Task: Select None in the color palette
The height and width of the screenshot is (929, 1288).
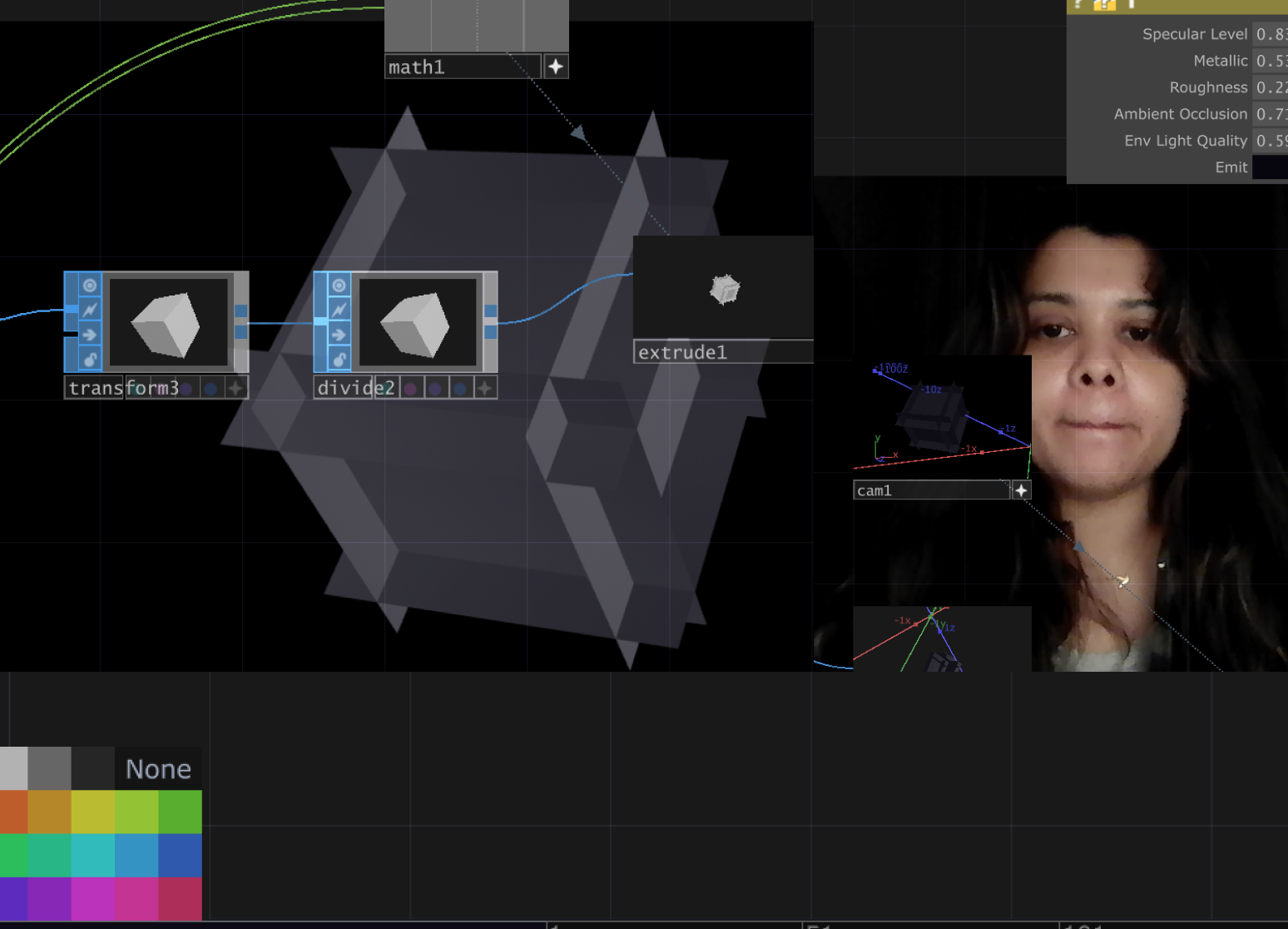Action: coord(158,768)
